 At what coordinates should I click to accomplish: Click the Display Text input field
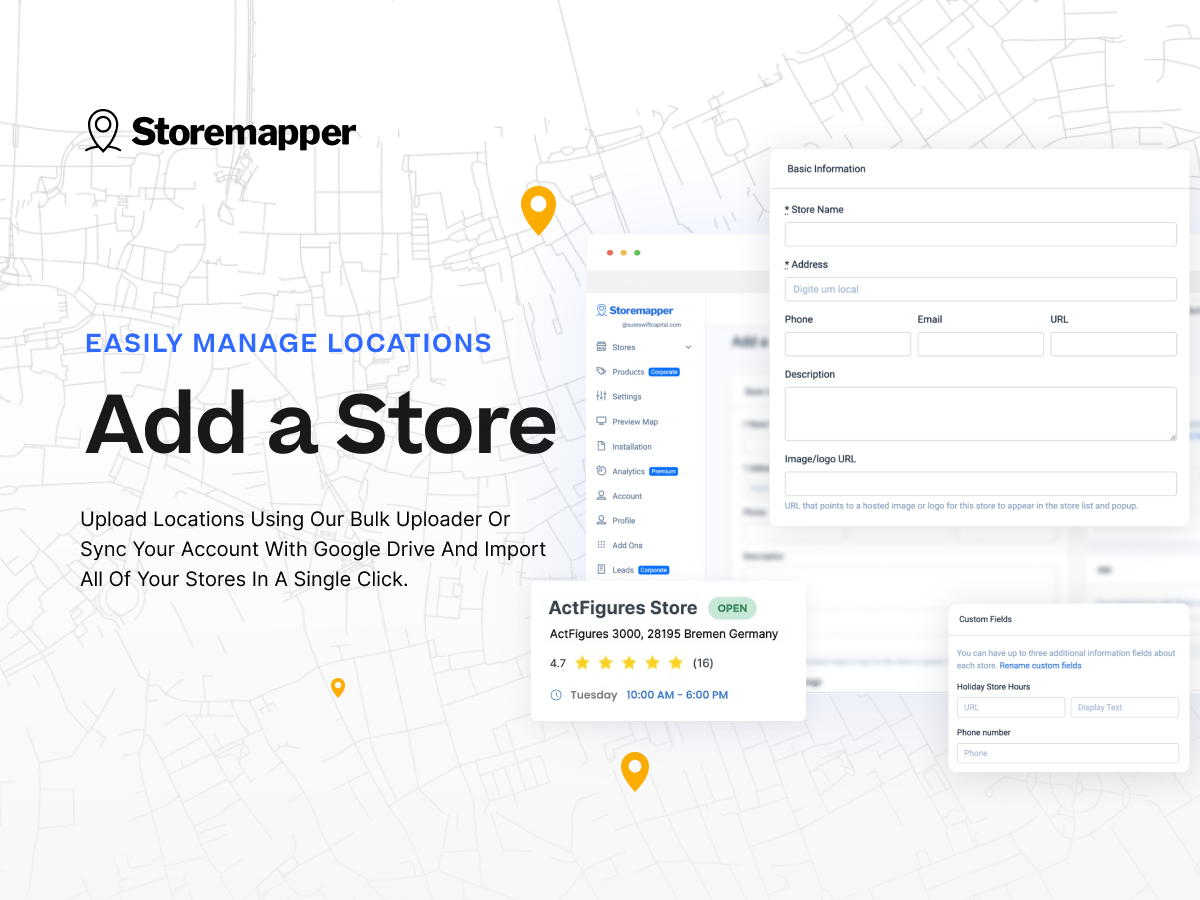point(1125,707)
